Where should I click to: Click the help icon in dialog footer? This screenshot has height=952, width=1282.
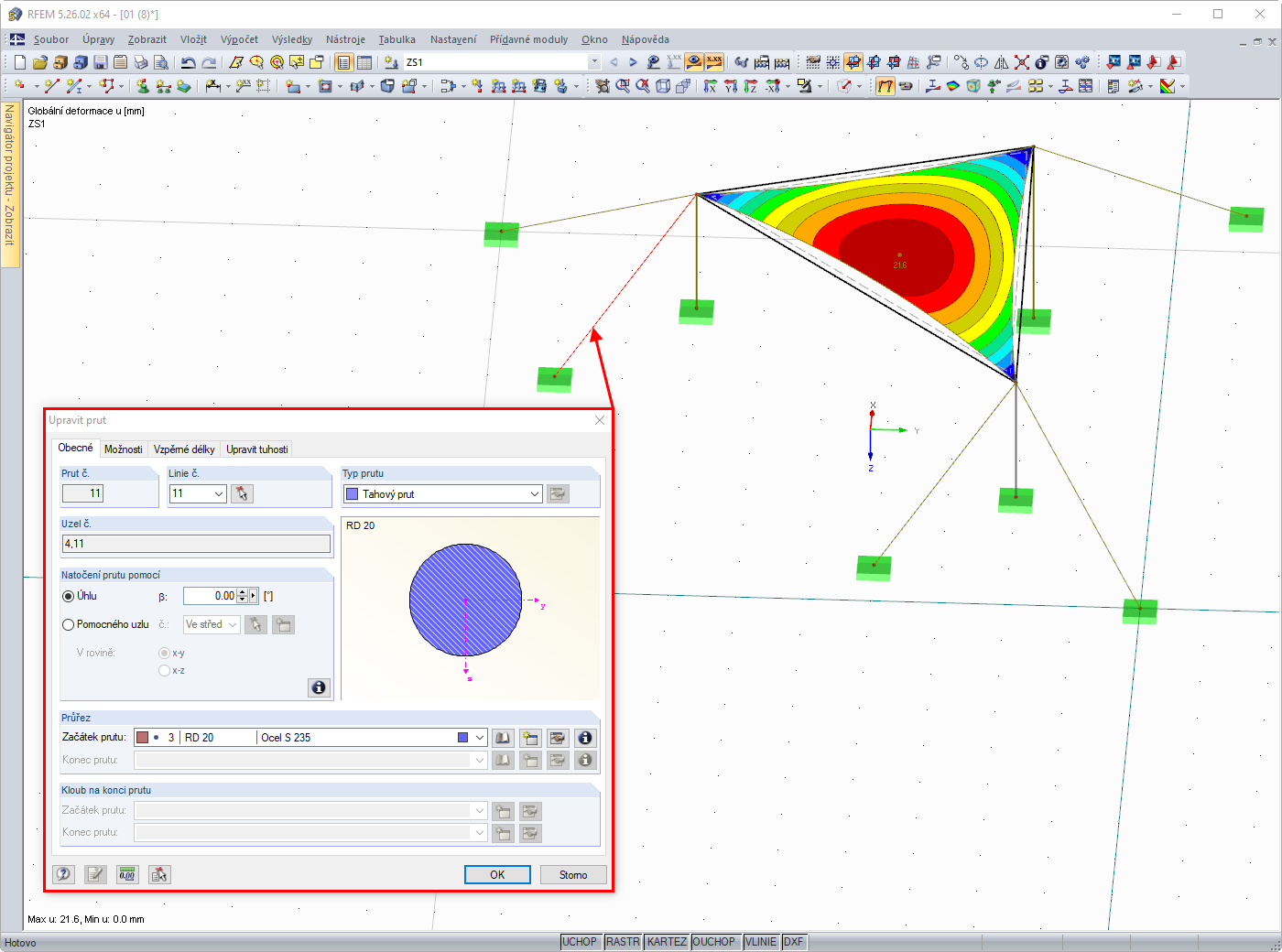[x=63, y=874]
